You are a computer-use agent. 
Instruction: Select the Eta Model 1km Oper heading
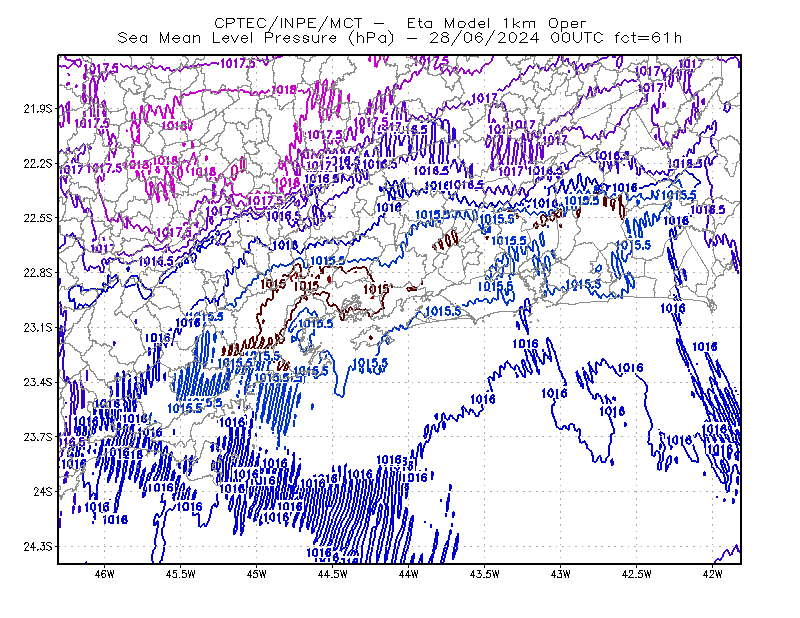[x=496, y=23]
